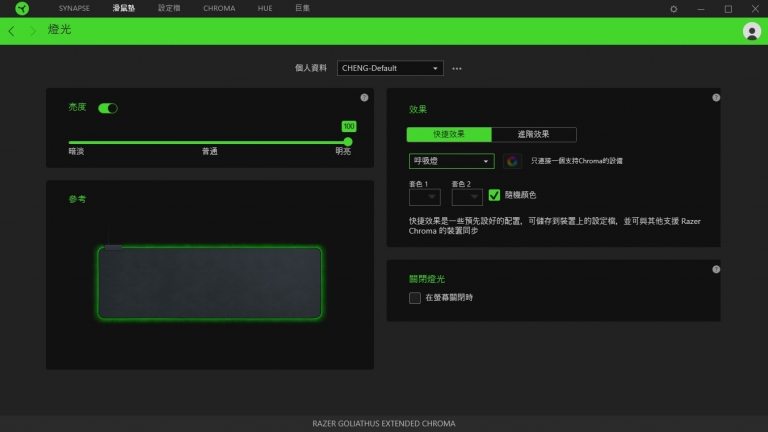This screenshot has height=432, width=768.
Task: Go back with the left arrow
Action: click(x=12, y=31)
